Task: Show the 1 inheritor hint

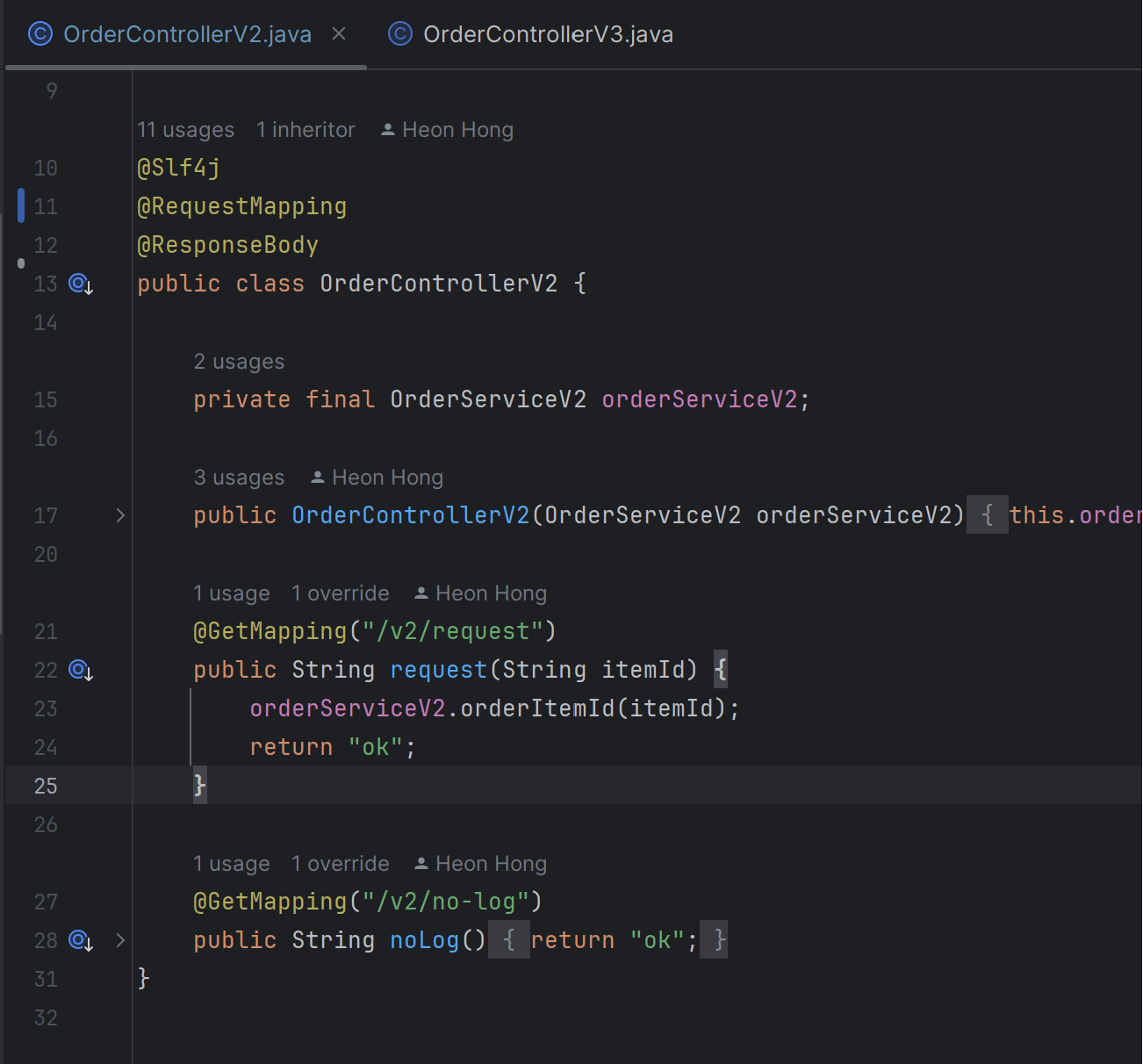Action: pos(306,130)
